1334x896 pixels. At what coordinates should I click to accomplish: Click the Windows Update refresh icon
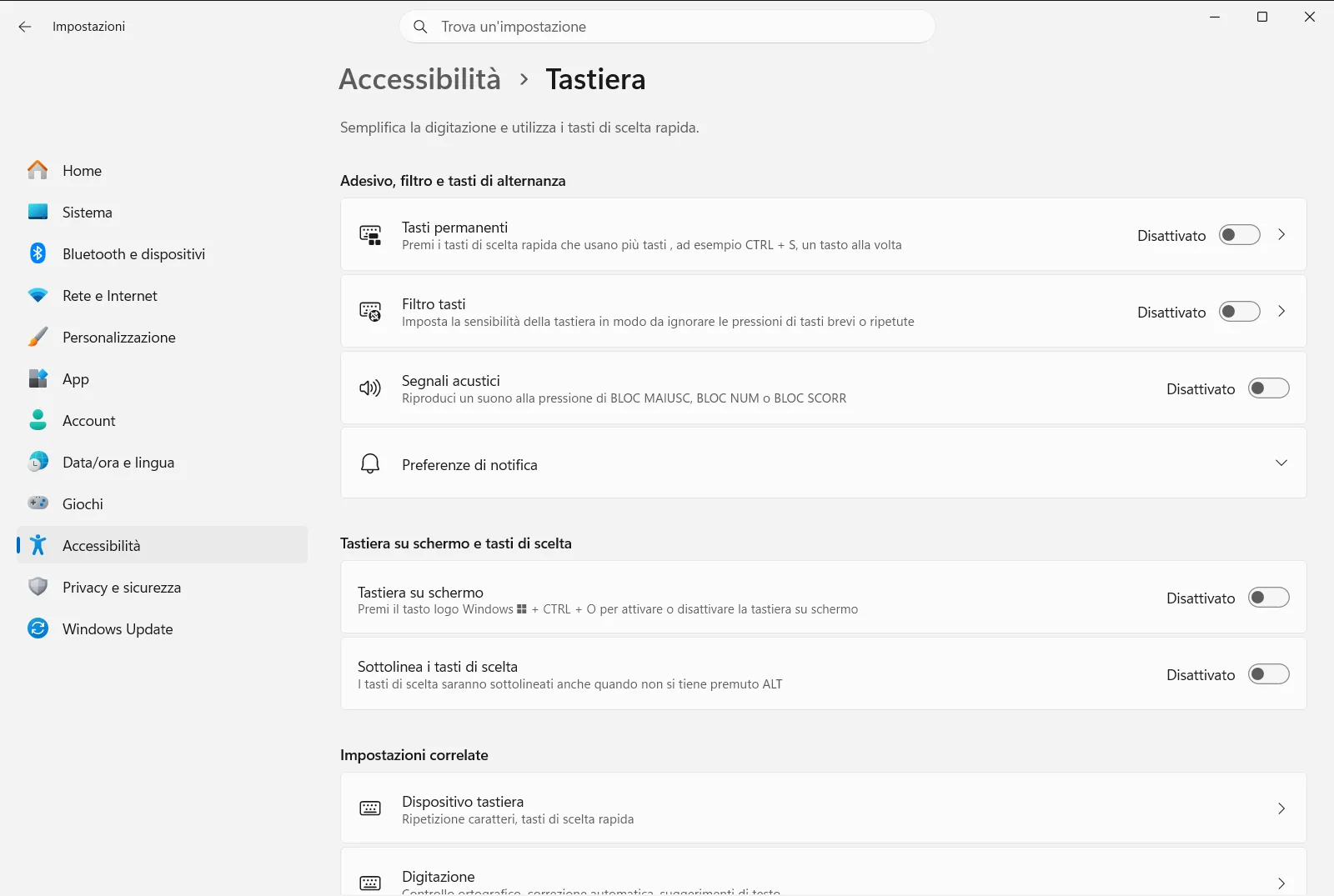click(38, 628)
